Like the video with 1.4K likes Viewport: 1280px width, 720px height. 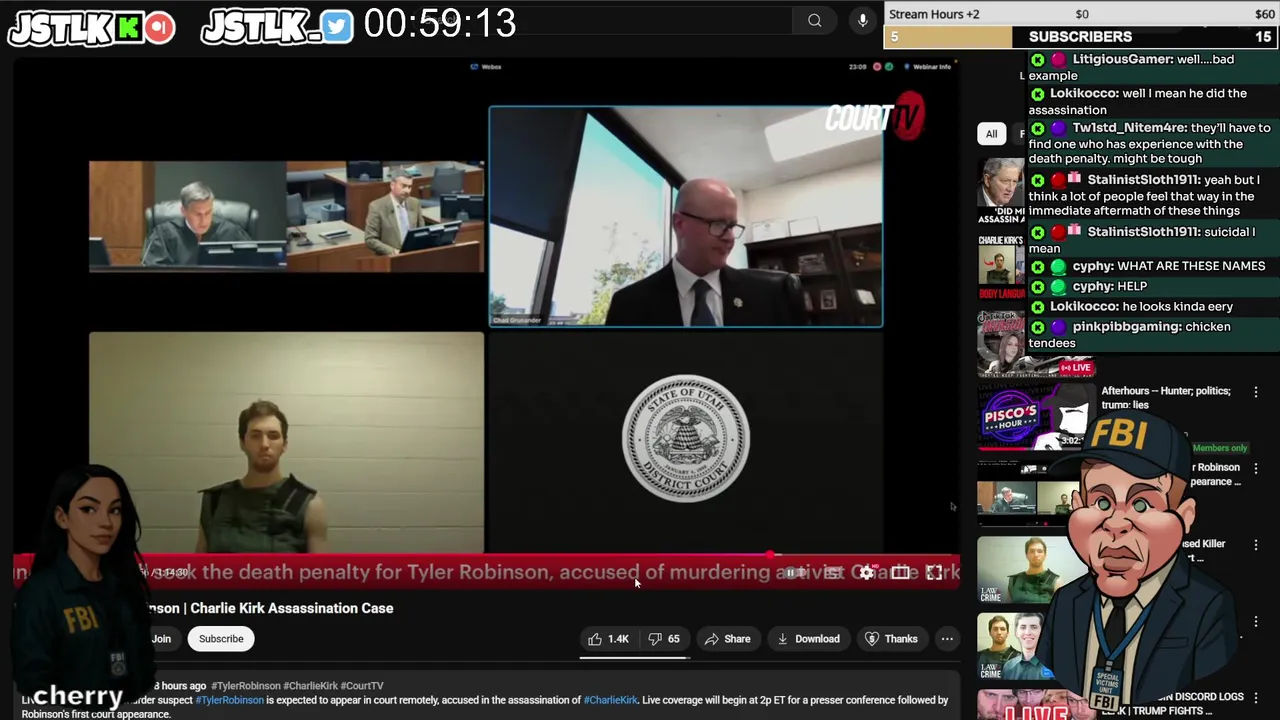[608, 639]
